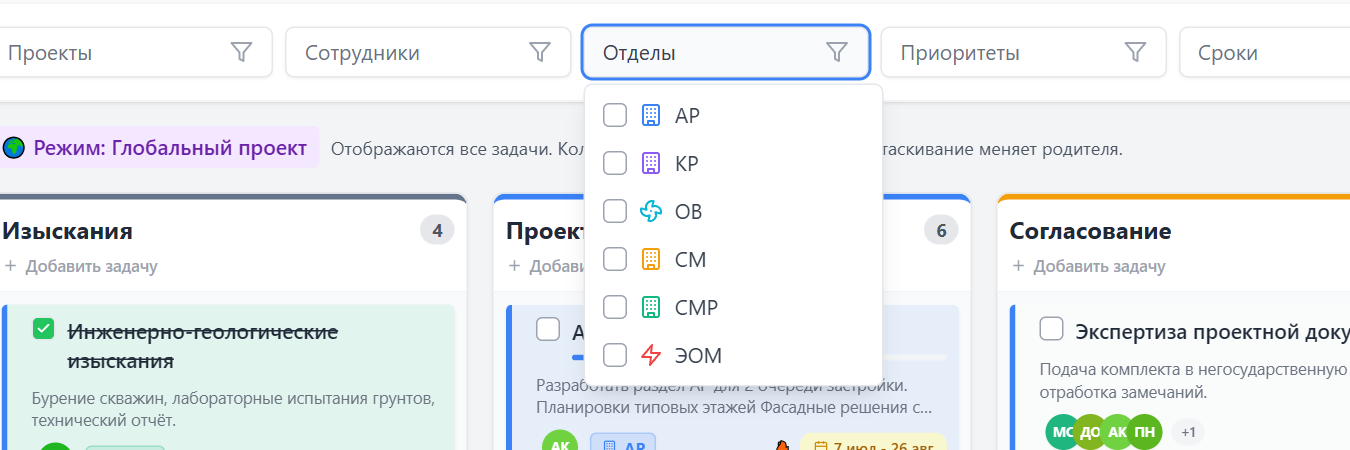Click the Изыскания task count 4
The image size is (1350, 450).
[x=437, y=231]
